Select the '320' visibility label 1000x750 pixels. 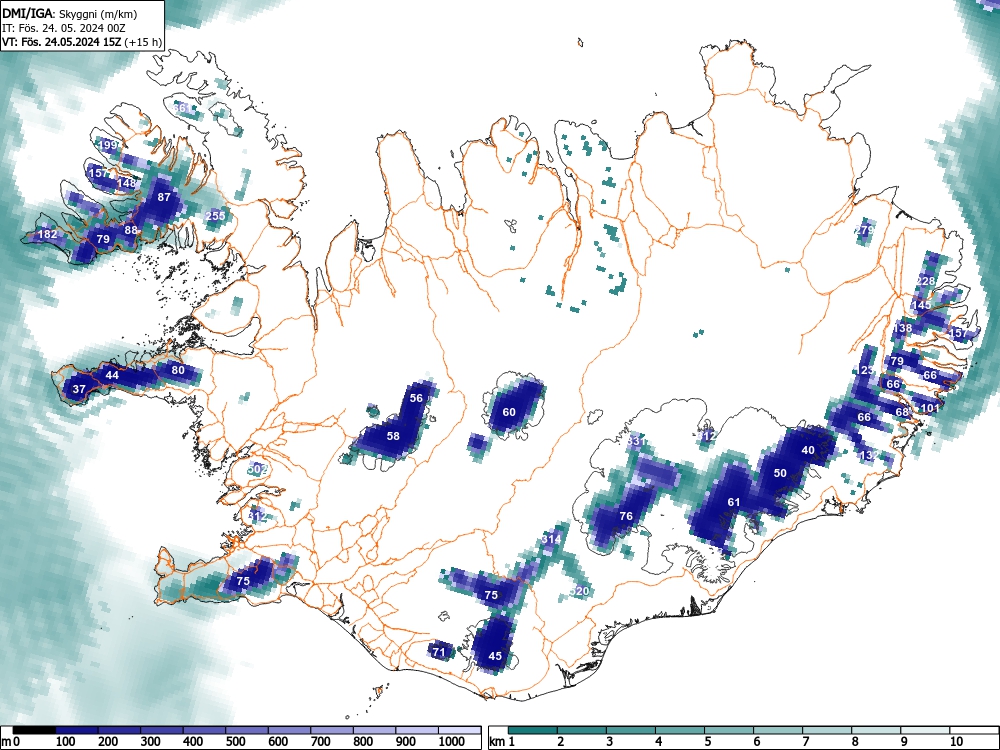(579, 591)
